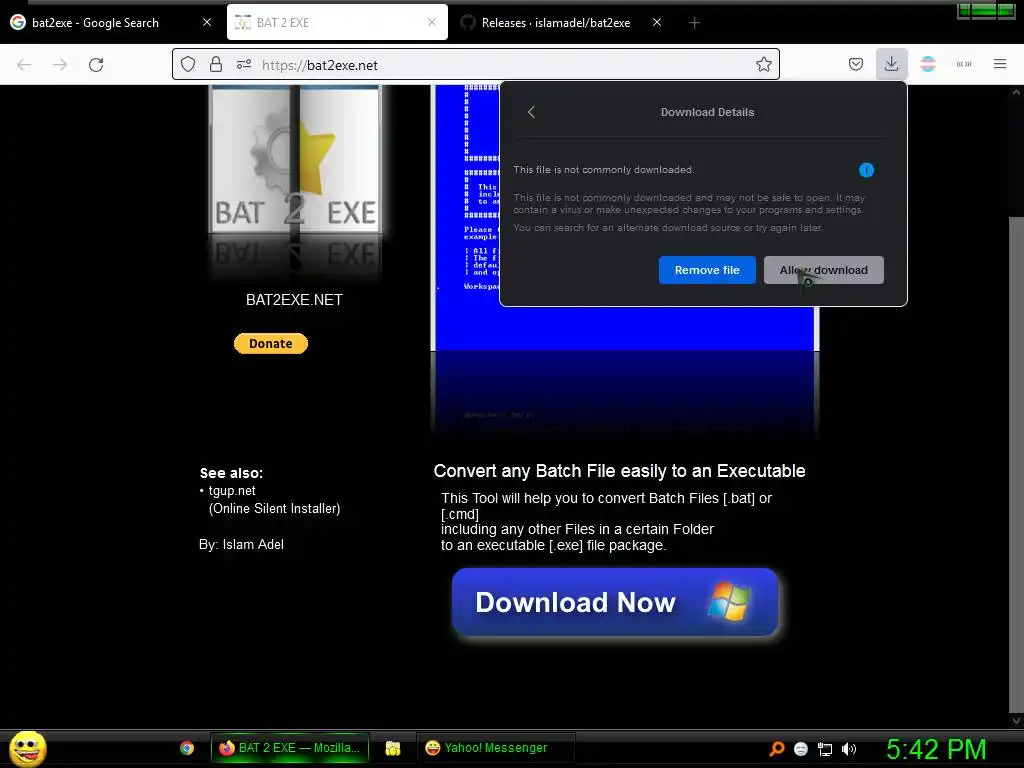Click the Convert any Batch File heading

coord(619,471)
